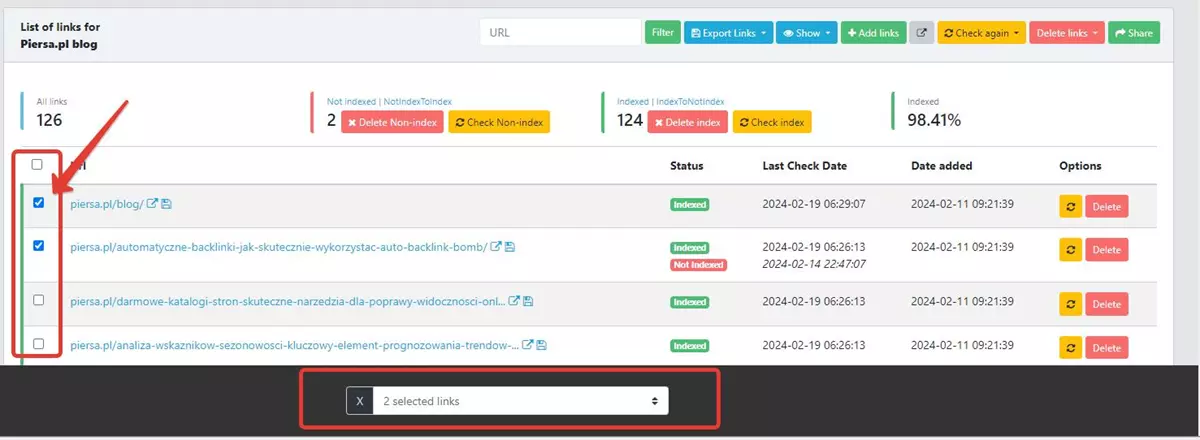
Task: Delete the piersa.pl/blog/ row
Action: click(1107, 207)
